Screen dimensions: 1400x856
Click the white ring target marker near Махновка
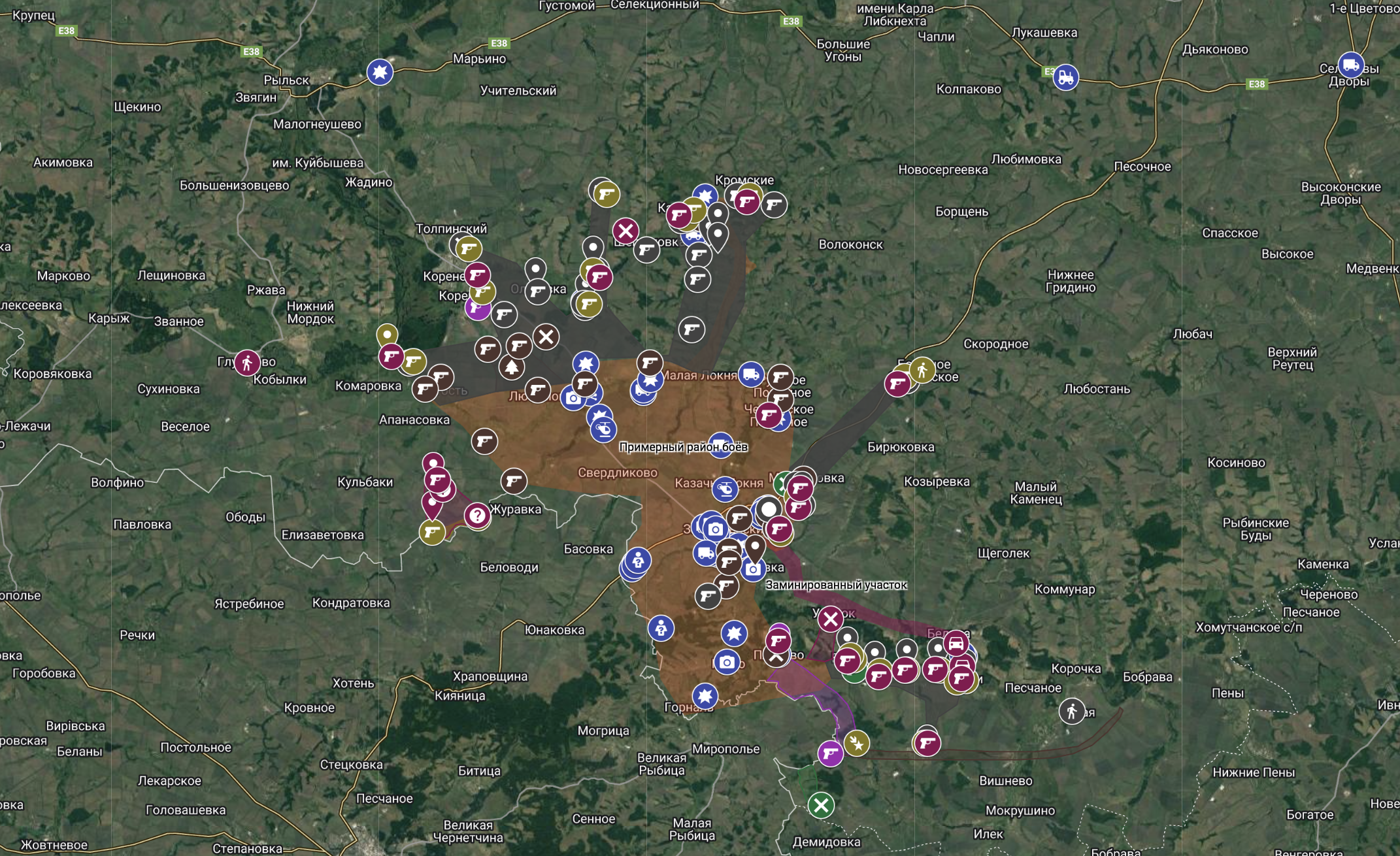click(768, 509)
